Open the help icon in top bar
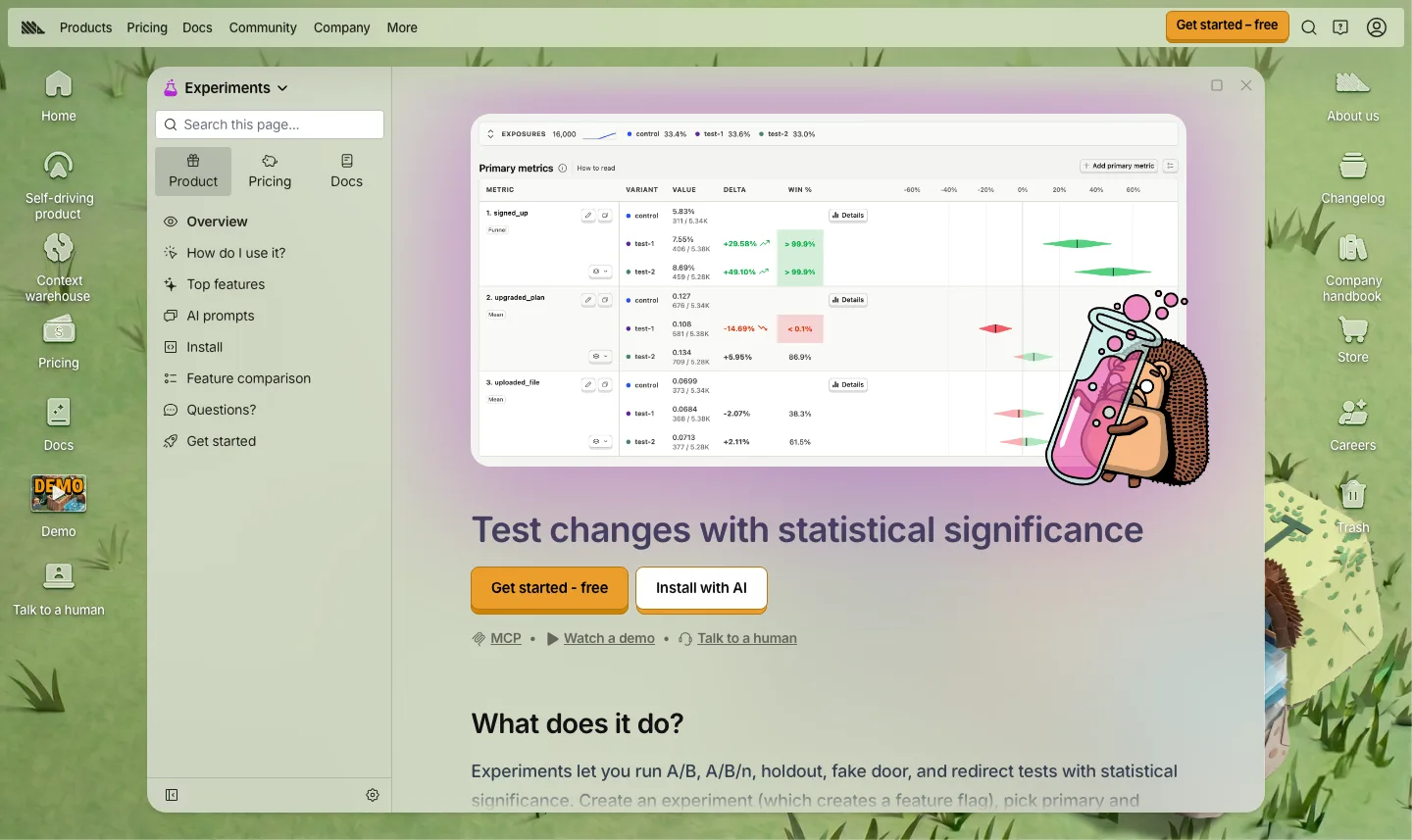Screen dimensions: 1412x840 click(1340, 27)
